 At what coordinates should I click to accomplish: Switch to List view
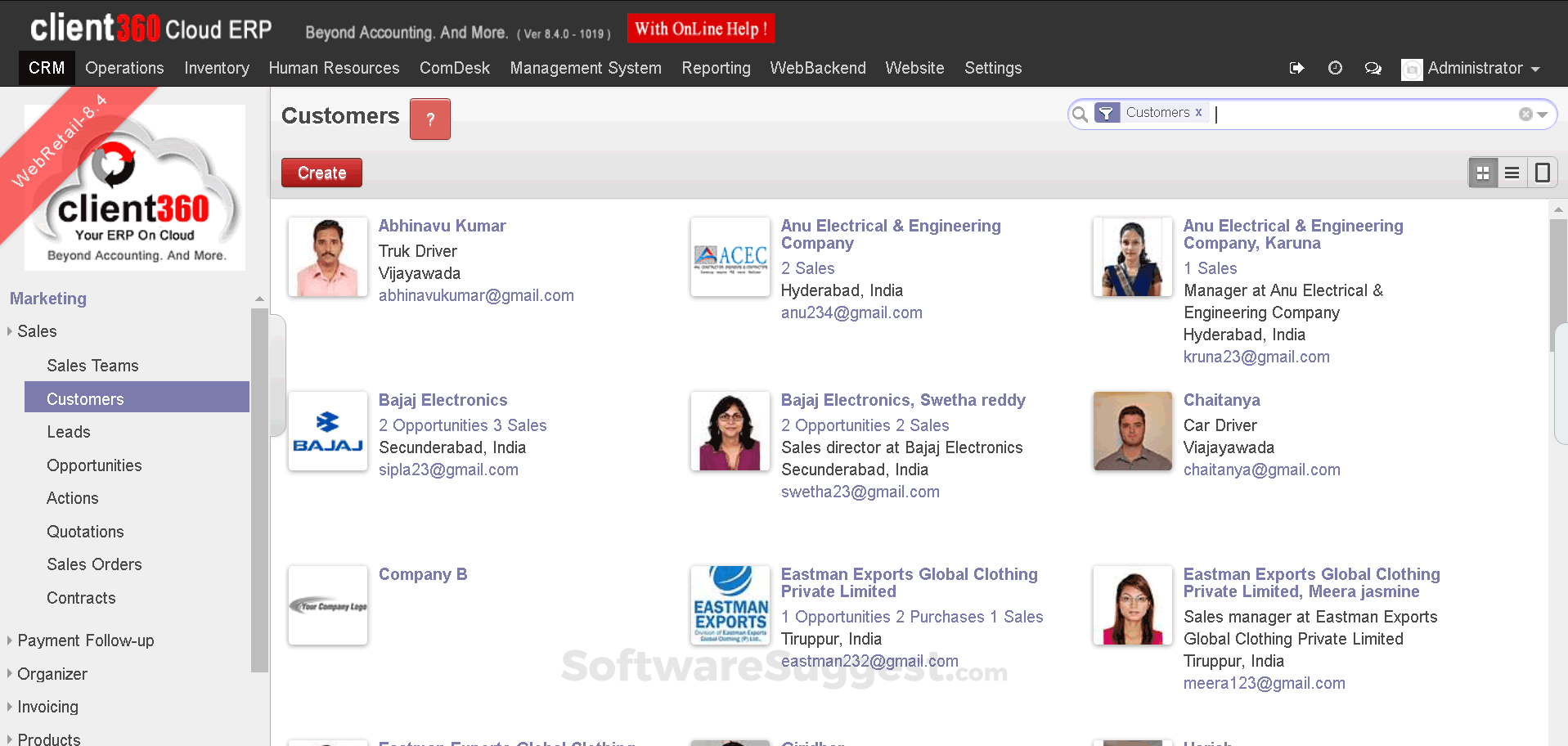click(x=1512, y=173)
